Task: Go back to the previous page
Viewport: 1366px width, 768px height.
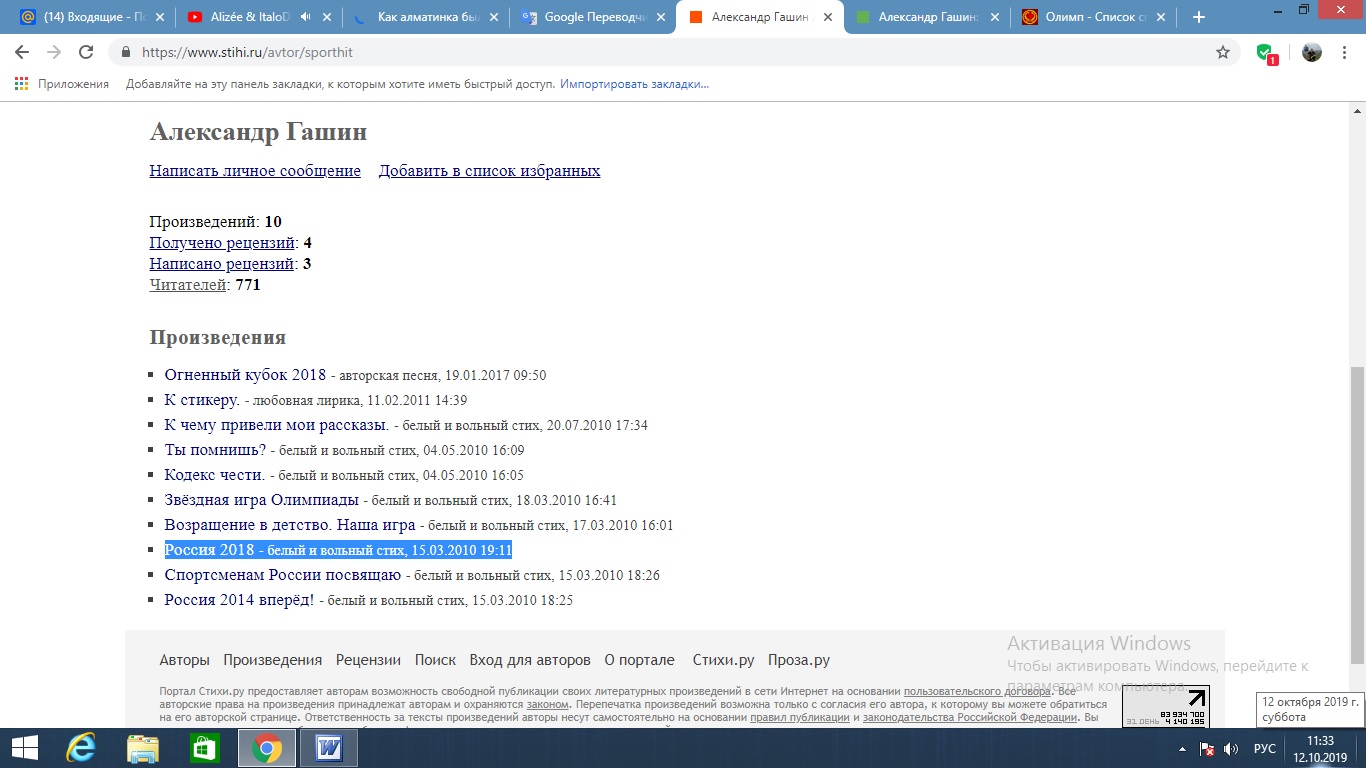Action: (x=22, y=53)
